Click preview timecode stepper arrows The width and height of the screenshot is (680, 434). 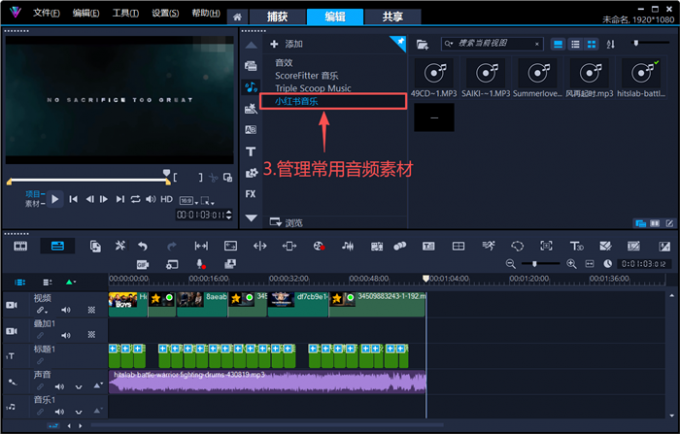tap(229, 215)
